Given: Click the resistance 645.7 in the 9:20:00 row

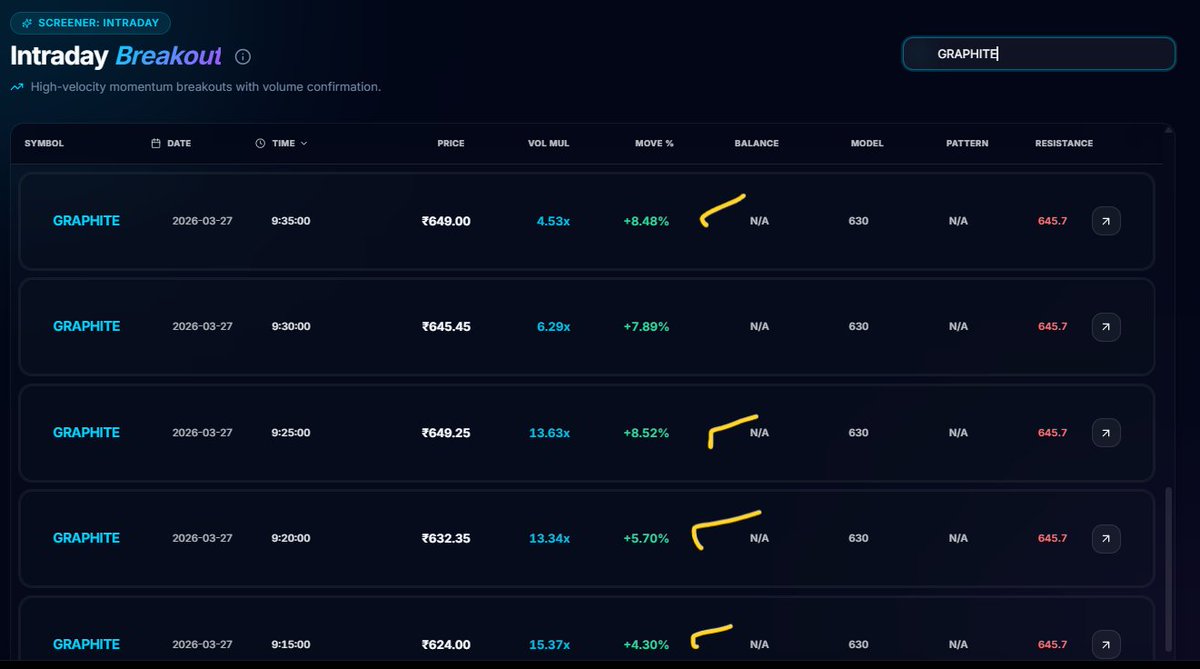Looking at the screenshot, I should 1052,538.
